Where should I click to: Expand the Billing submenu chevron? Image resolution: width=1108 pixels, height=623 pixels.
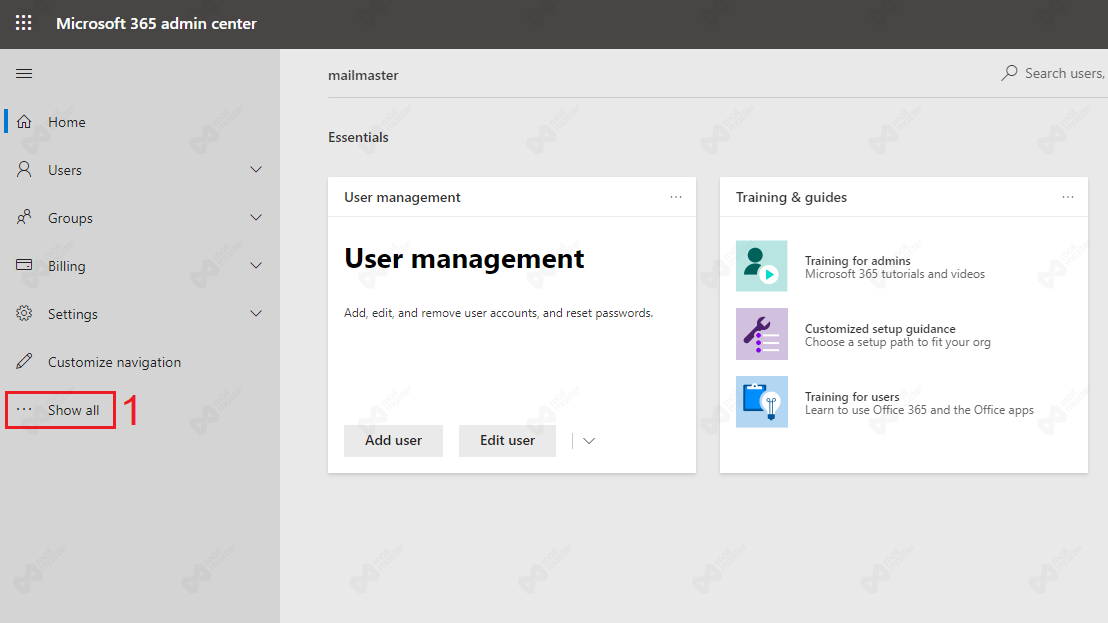[x=256, y=266]
